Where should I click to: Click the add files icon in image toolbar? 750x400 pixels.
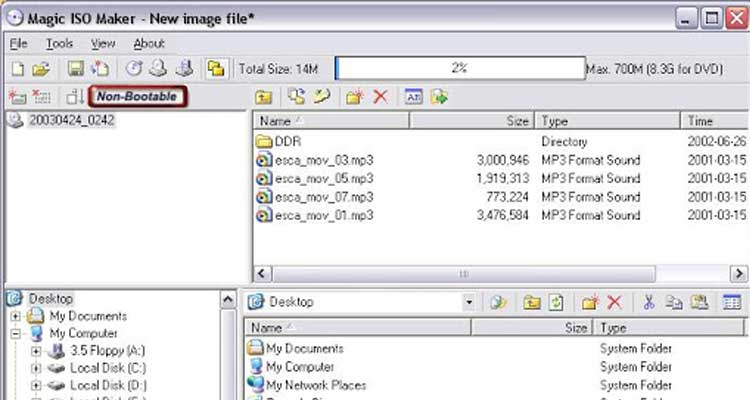pos(297,97)
